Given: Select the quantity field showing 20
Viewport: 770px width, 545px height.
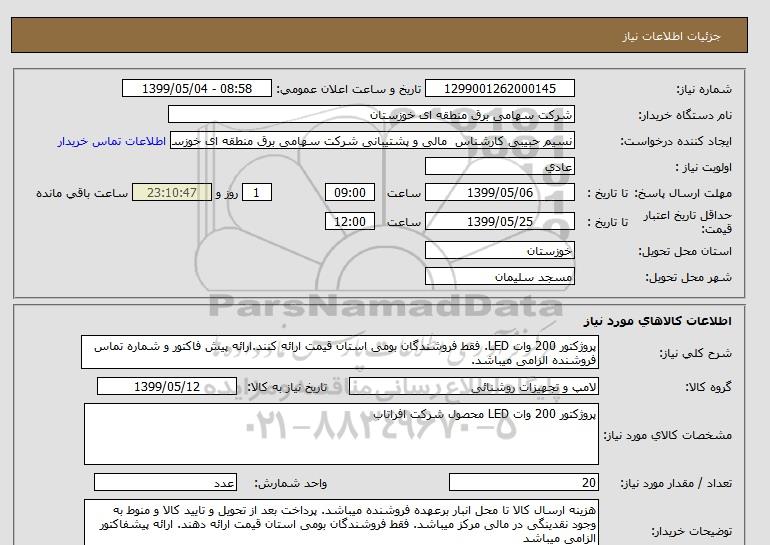Looking at the screenshot, I should click(x=525, y=482).
